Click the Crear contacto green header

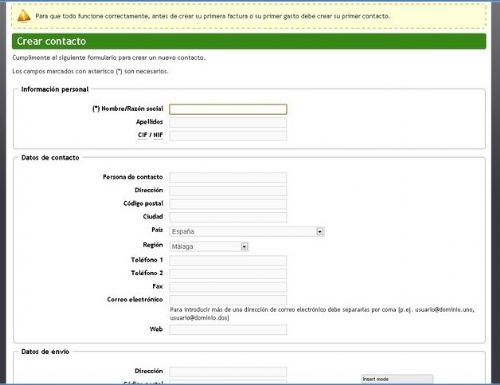click(249, 41)
